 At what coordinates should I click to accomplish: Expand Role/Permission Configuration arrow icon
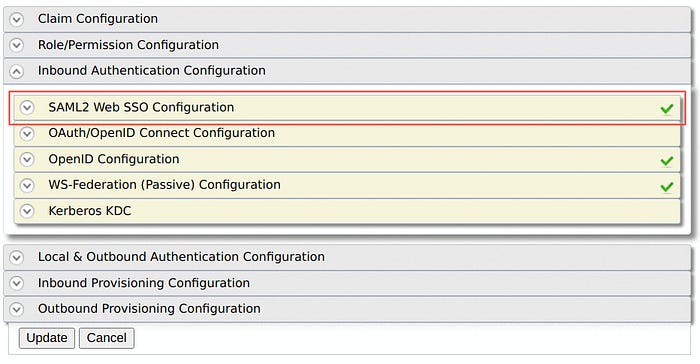pos(17,45)
